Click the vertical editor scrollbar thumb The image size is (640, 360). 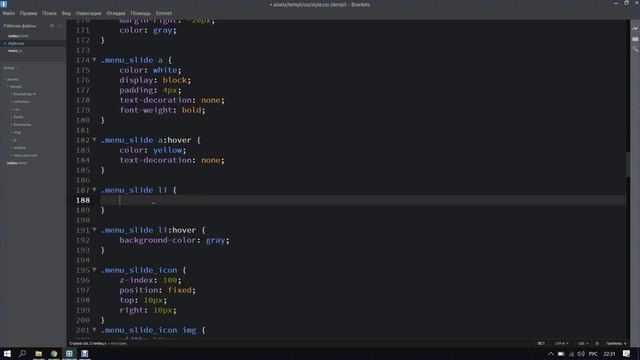628,164
